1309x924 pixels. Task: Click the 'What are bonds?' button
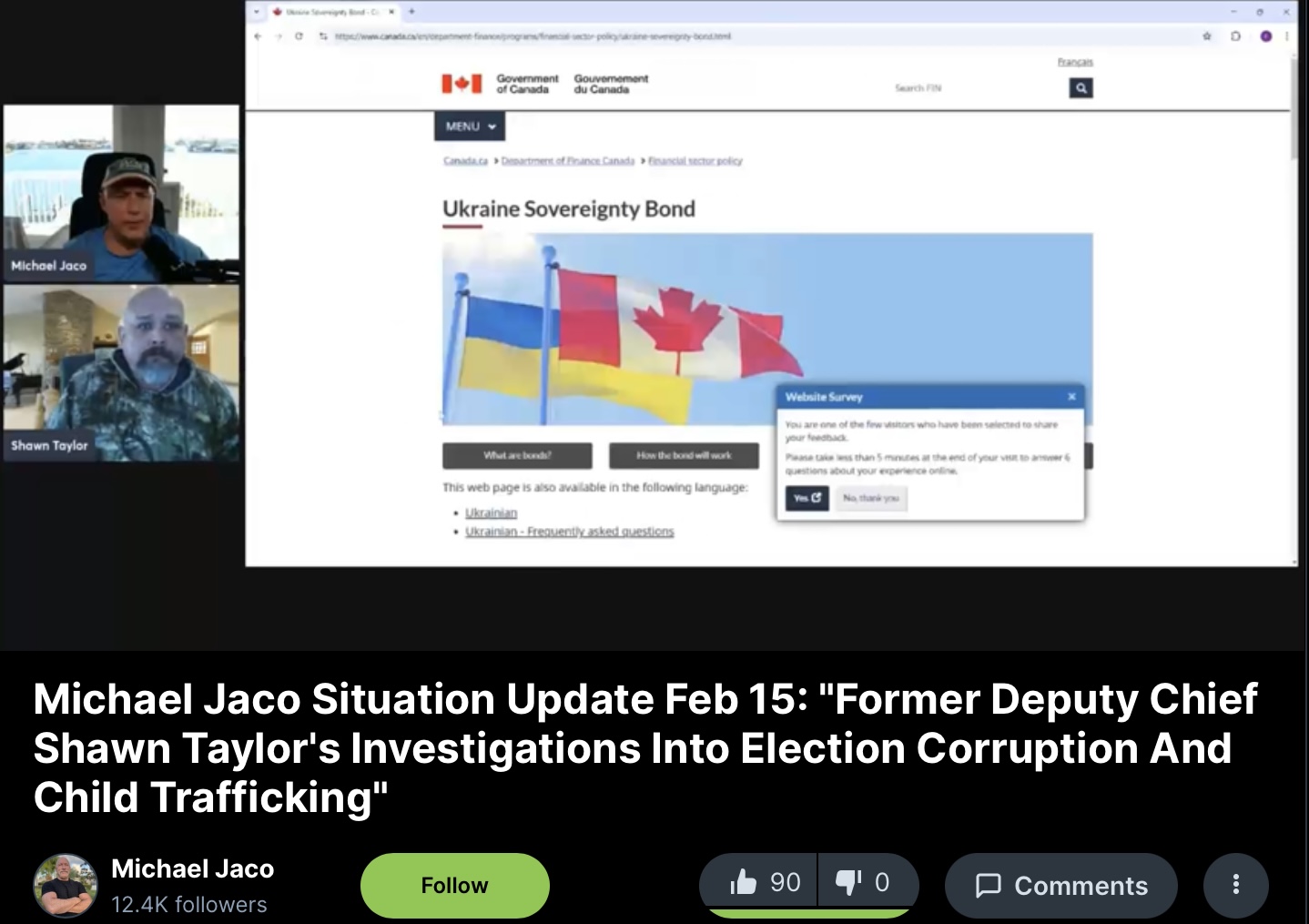point(517,455)
